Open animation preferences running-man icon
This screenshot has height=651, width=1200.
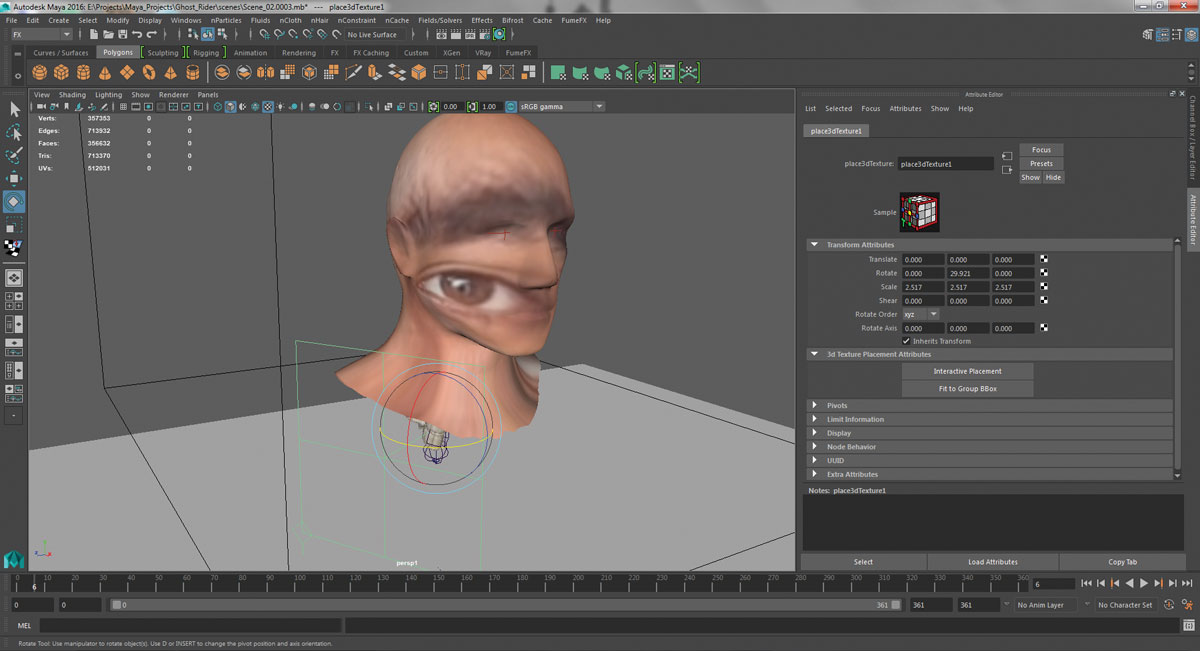click(x=1185, y=605)
